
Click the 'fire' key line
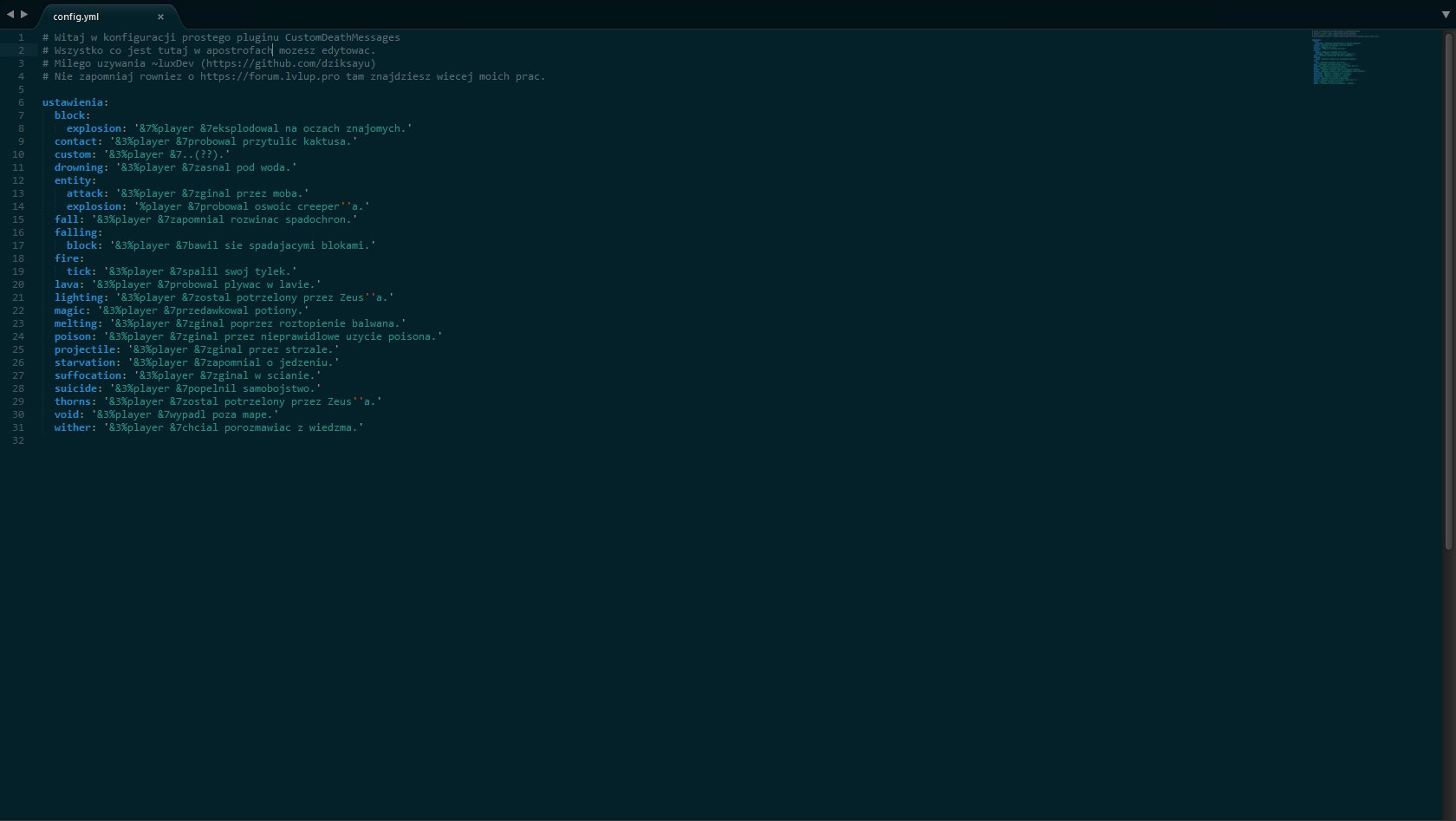(67, 258)
